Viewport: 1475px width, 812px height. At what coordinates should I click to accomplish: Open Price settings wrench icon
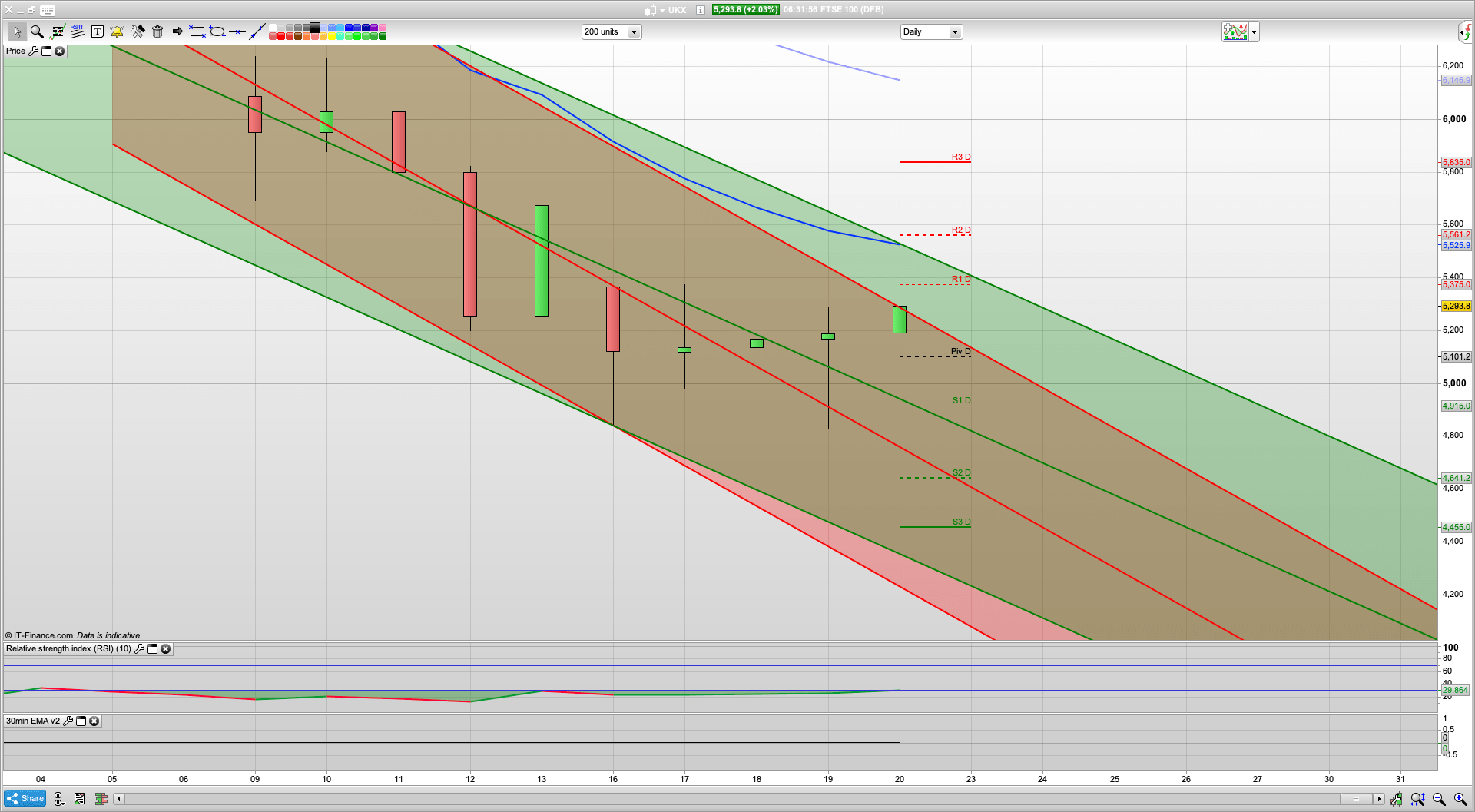point(33,51)
